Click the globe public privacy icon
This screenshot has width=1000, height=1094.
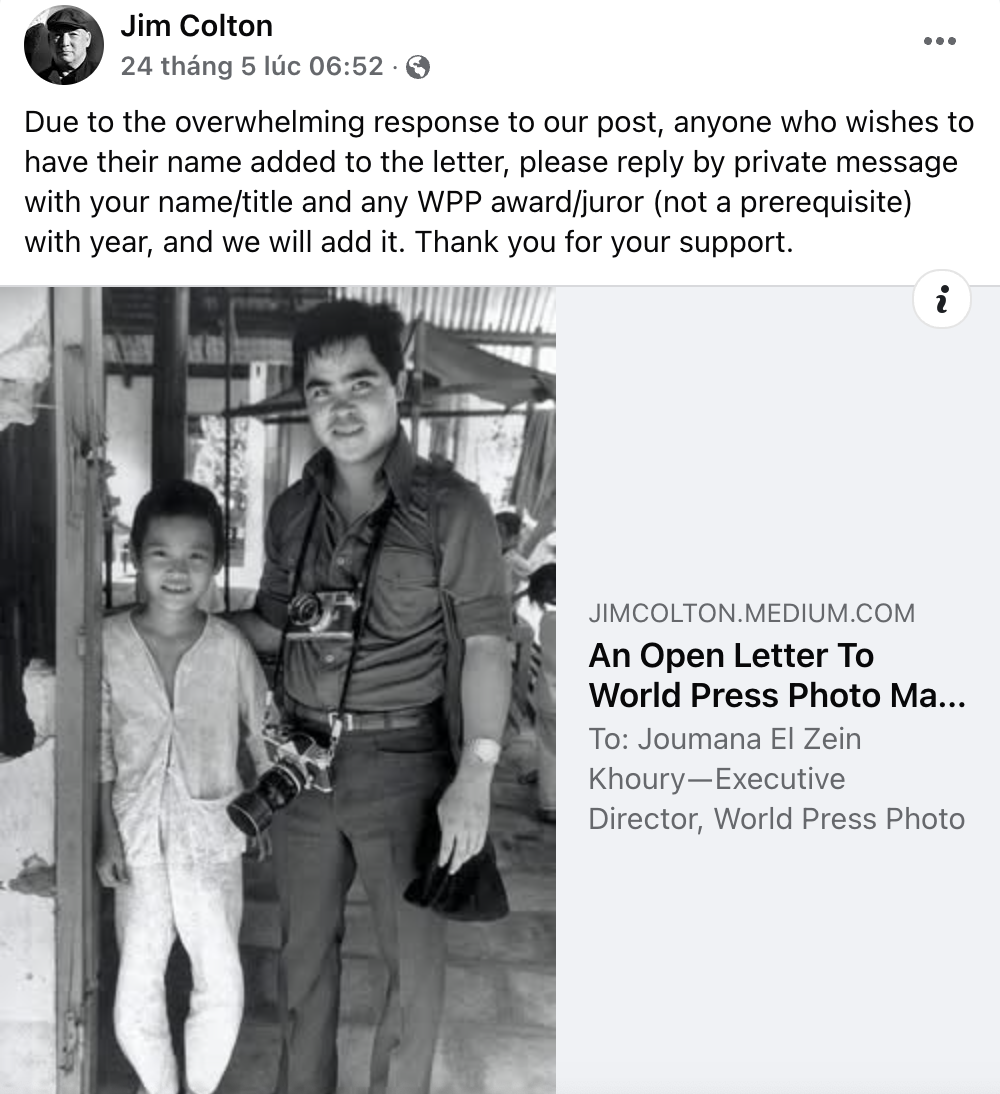coord(420,67)
